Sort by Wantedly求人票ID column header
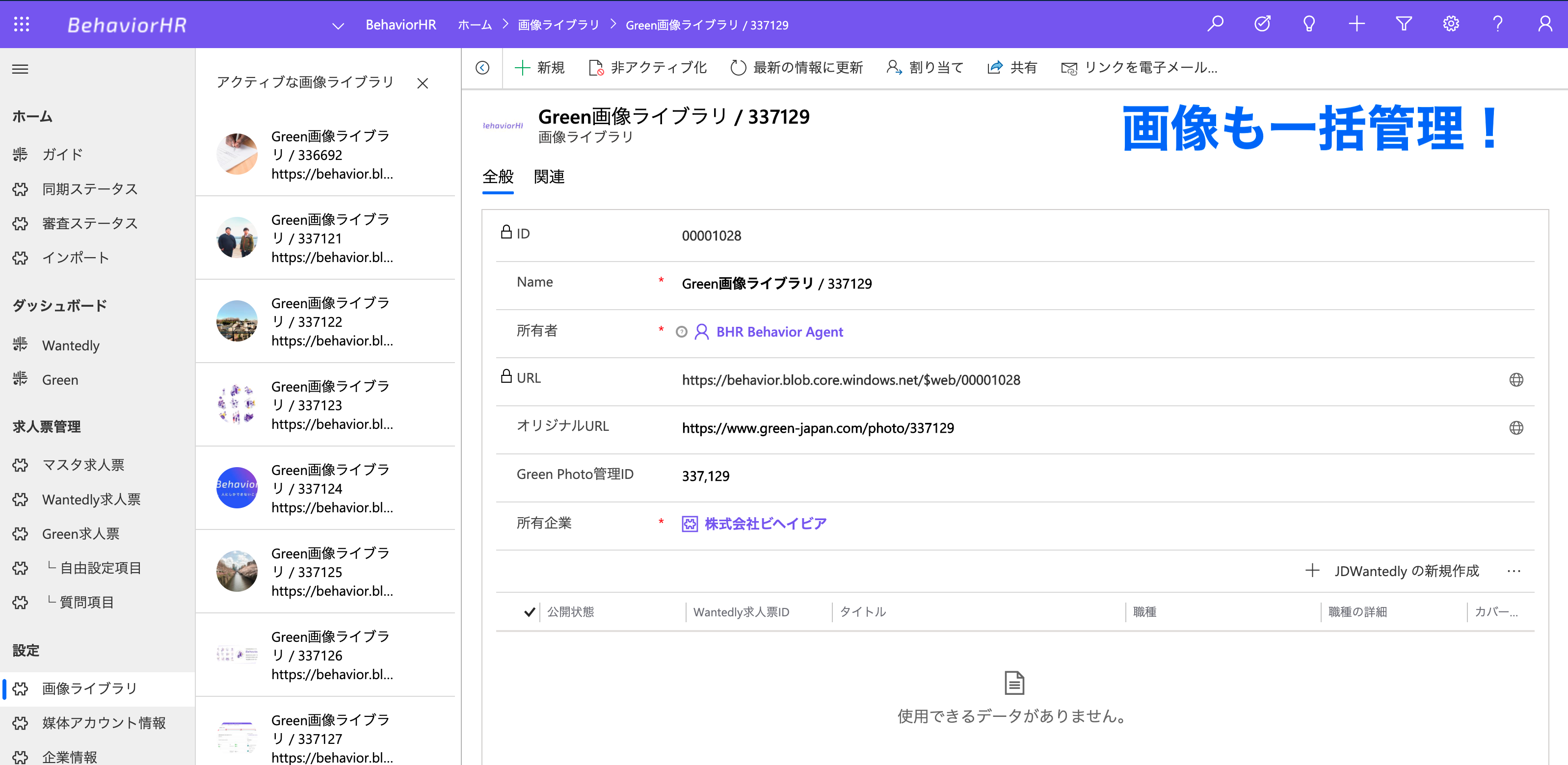This screenshot has width=1568, height=765. click(741, 612)
